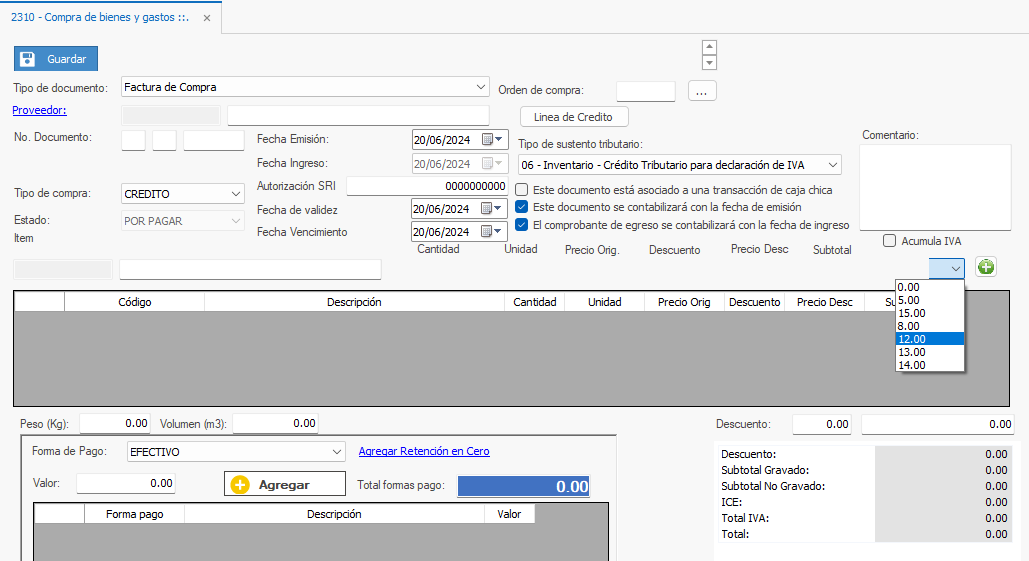1029x561 pixels.
Task: Click the Agregar payment button
Action: [x=284, y=484]
